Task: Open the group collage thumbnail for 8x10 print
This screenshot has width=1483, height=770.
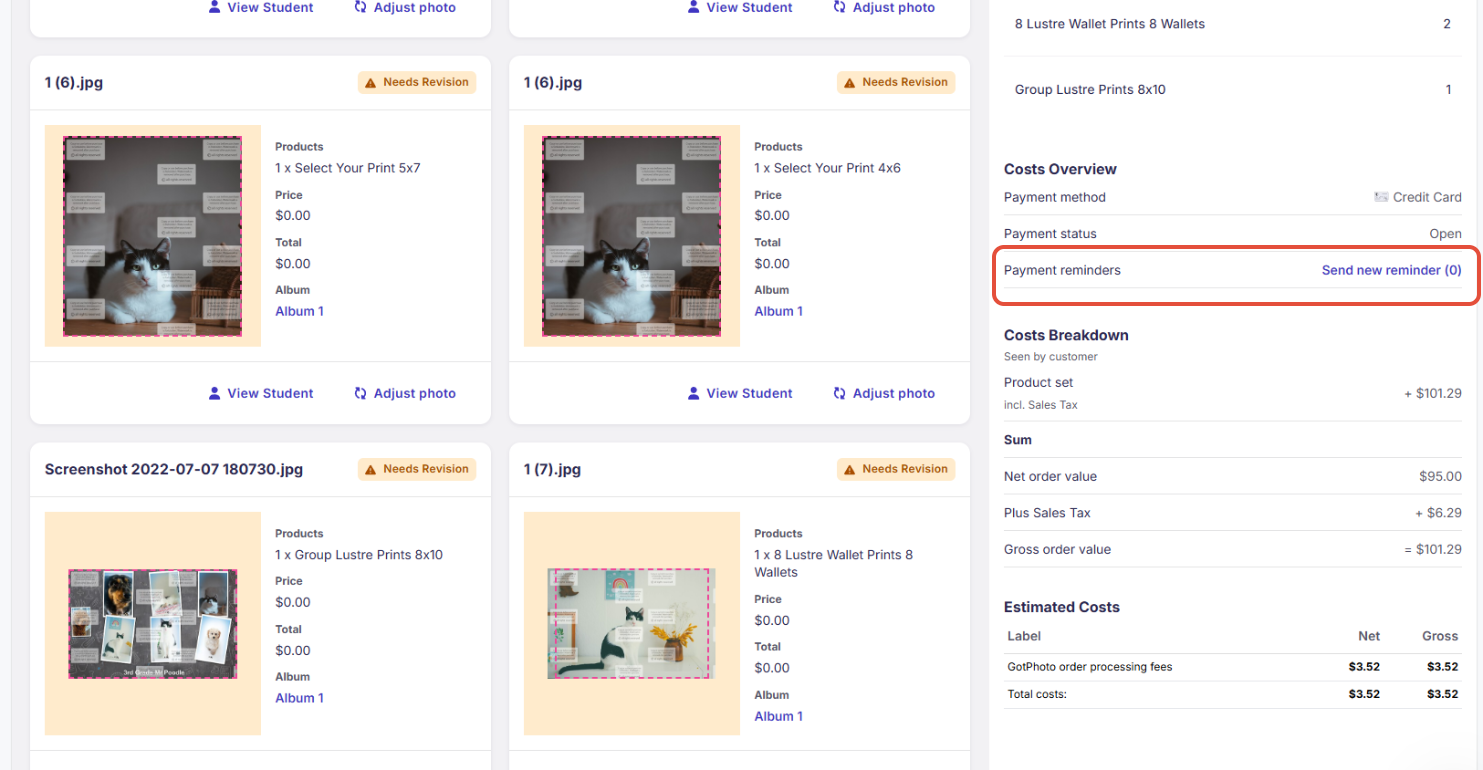Action: click(153, 624)
